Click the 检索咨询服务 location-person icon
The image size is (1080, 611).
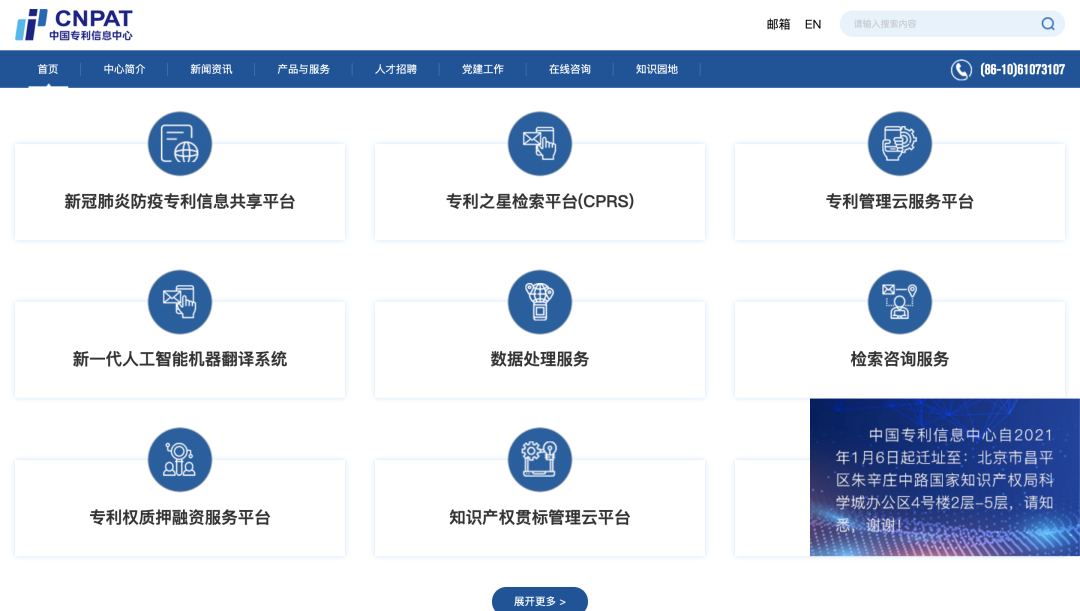click(x=899, y=301)
